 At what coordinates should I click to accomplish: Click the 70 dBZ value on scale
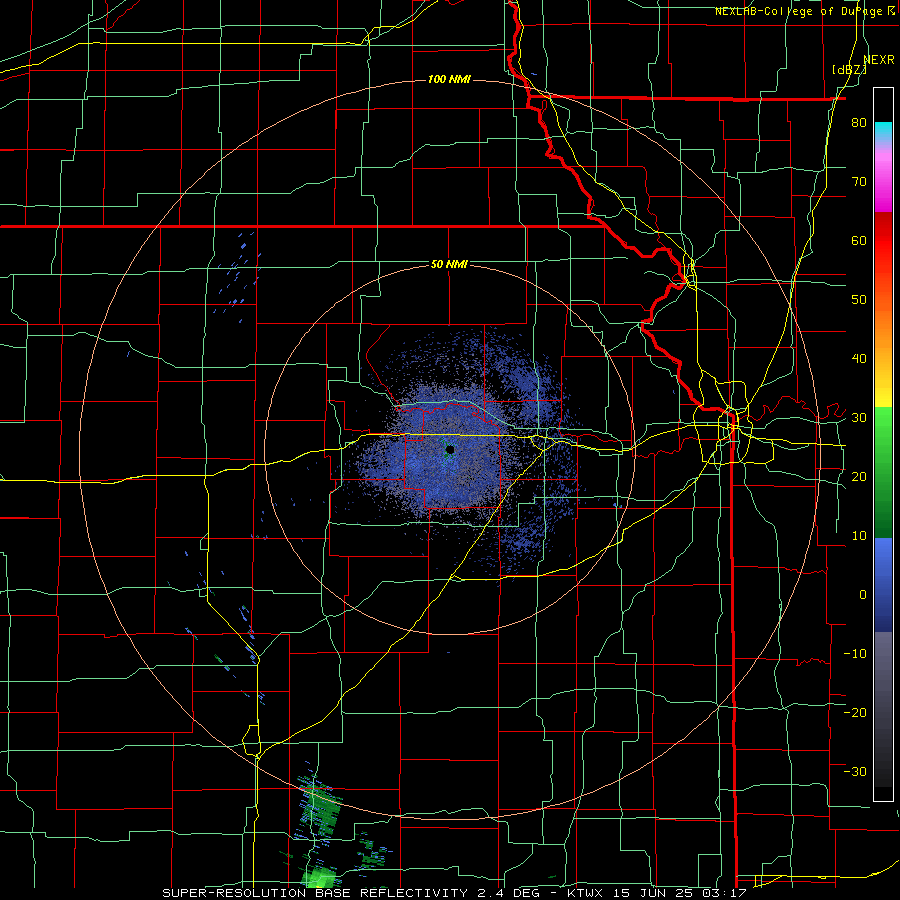click(x=859, y=181)
